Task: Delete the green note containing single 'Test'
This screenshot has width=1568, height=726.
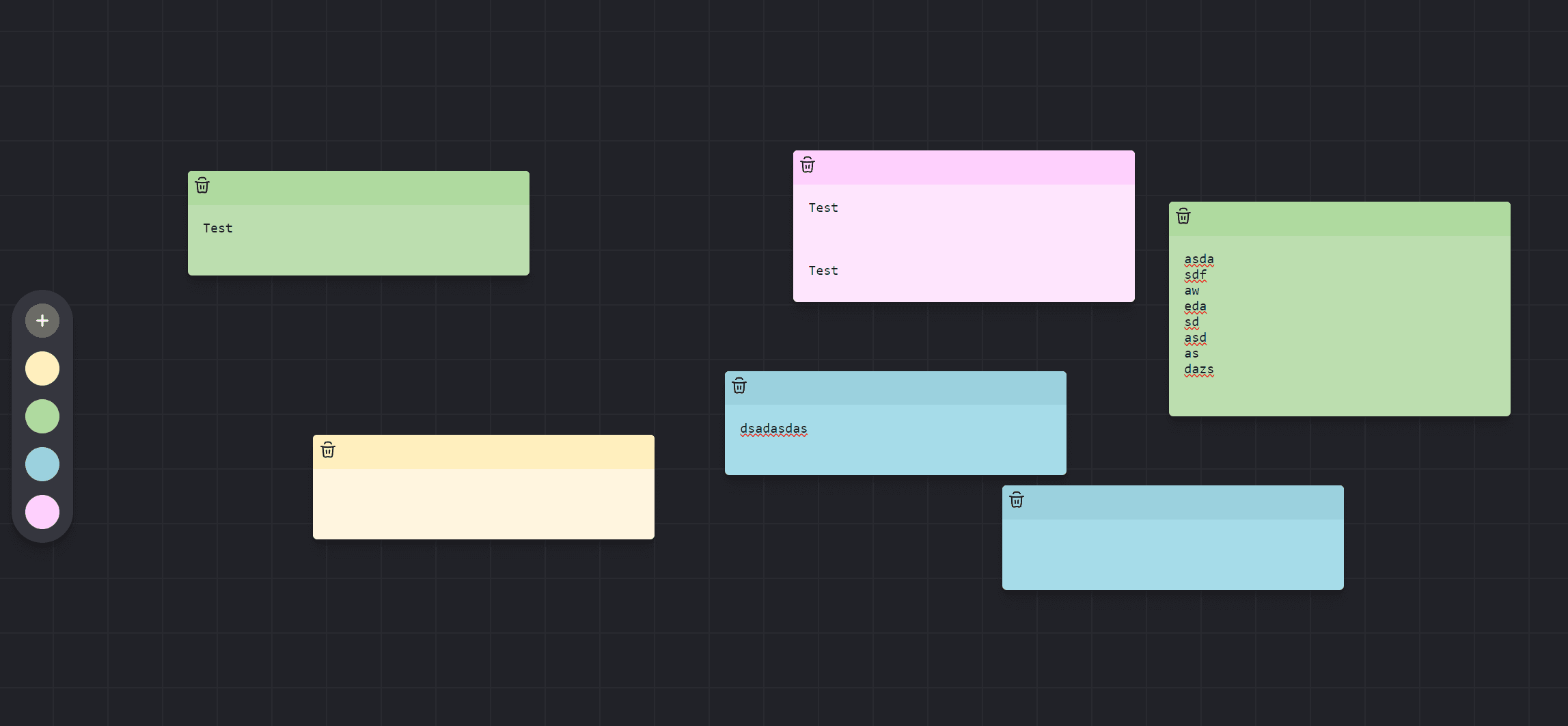Action: pos(202,185)
